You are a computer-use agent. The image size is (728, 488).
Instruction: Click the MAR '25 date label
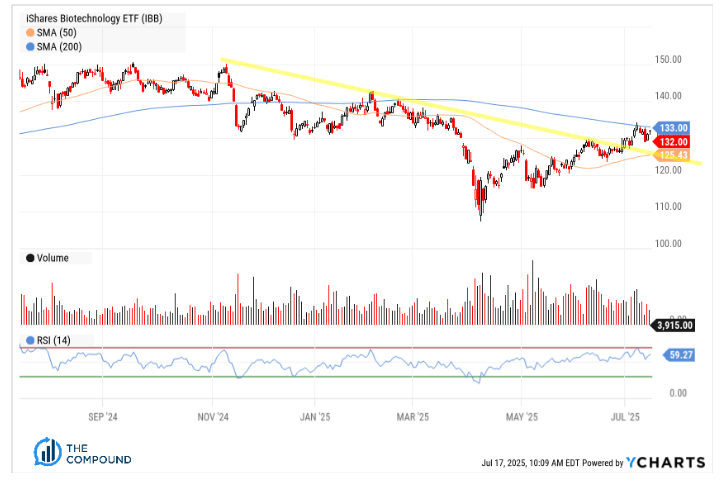click(x=412, y=417)
